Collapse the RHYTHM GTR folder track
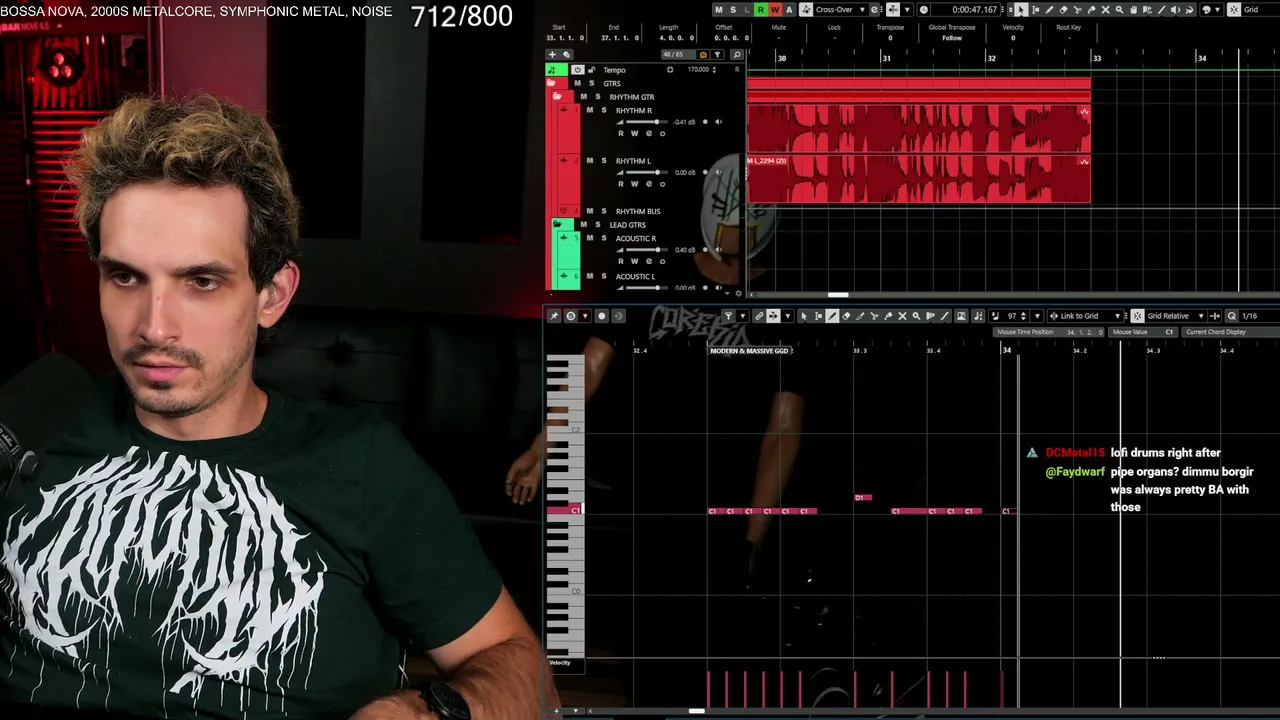The image size is (1280, 720). [x=557, y=97]
